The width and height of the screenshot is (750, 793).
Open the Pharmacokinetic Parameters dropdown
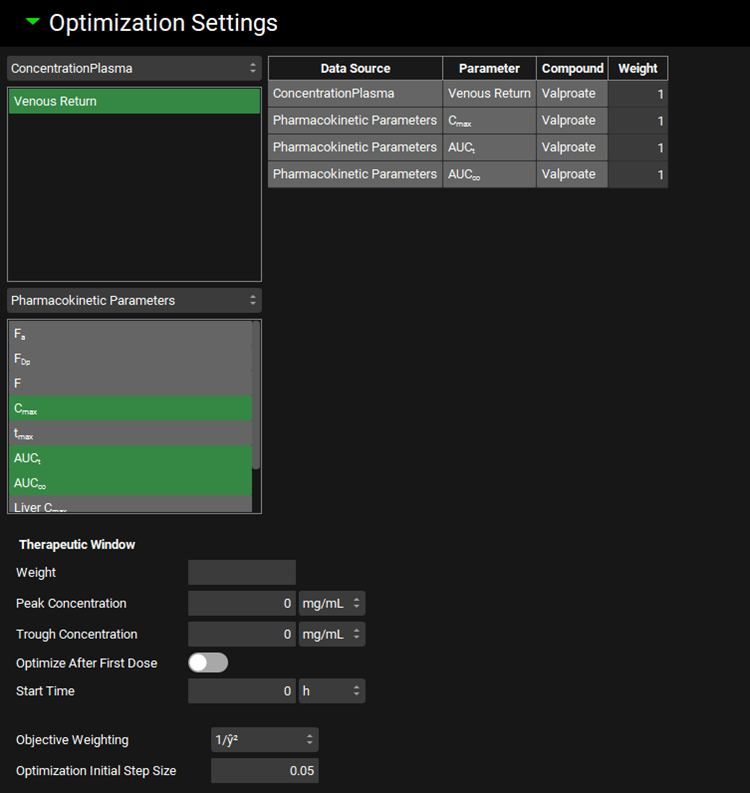[134, 300]
